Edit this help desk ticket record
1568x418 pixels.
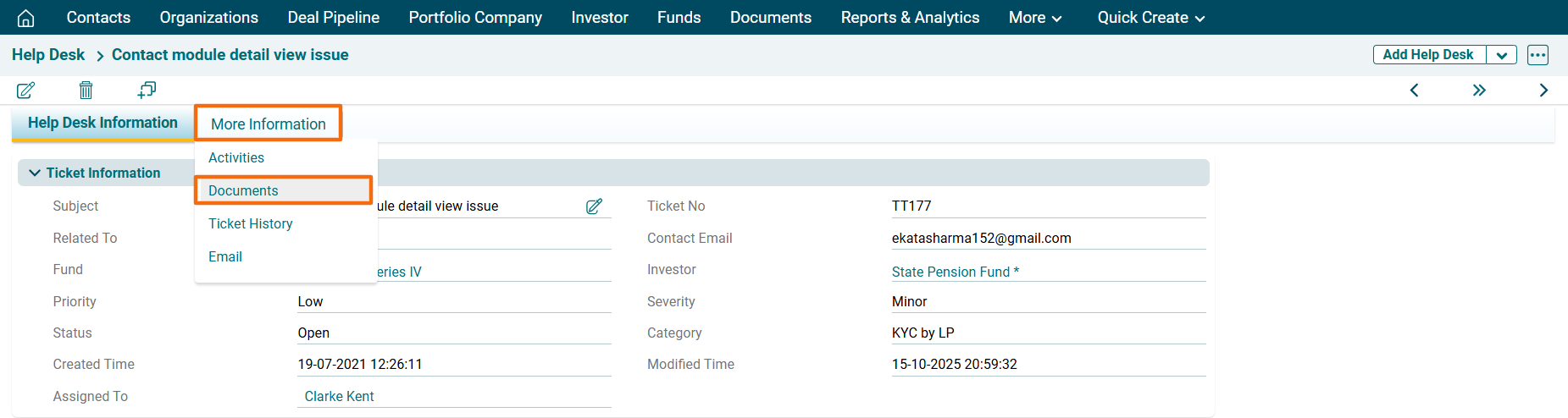(26, 90)
